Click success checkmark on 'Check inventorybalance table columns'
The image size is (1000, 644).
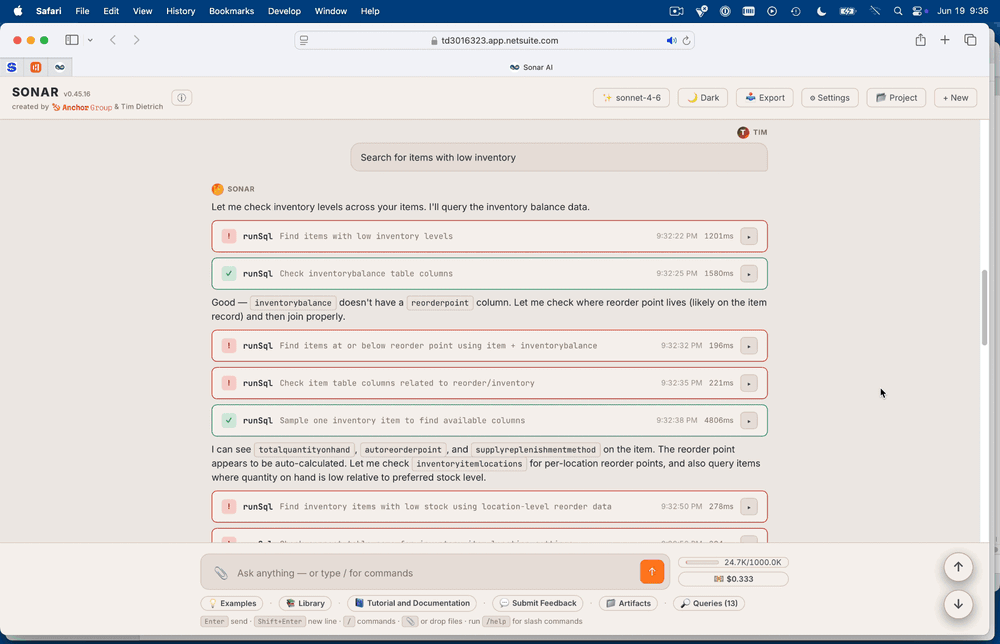coord(229,274)
